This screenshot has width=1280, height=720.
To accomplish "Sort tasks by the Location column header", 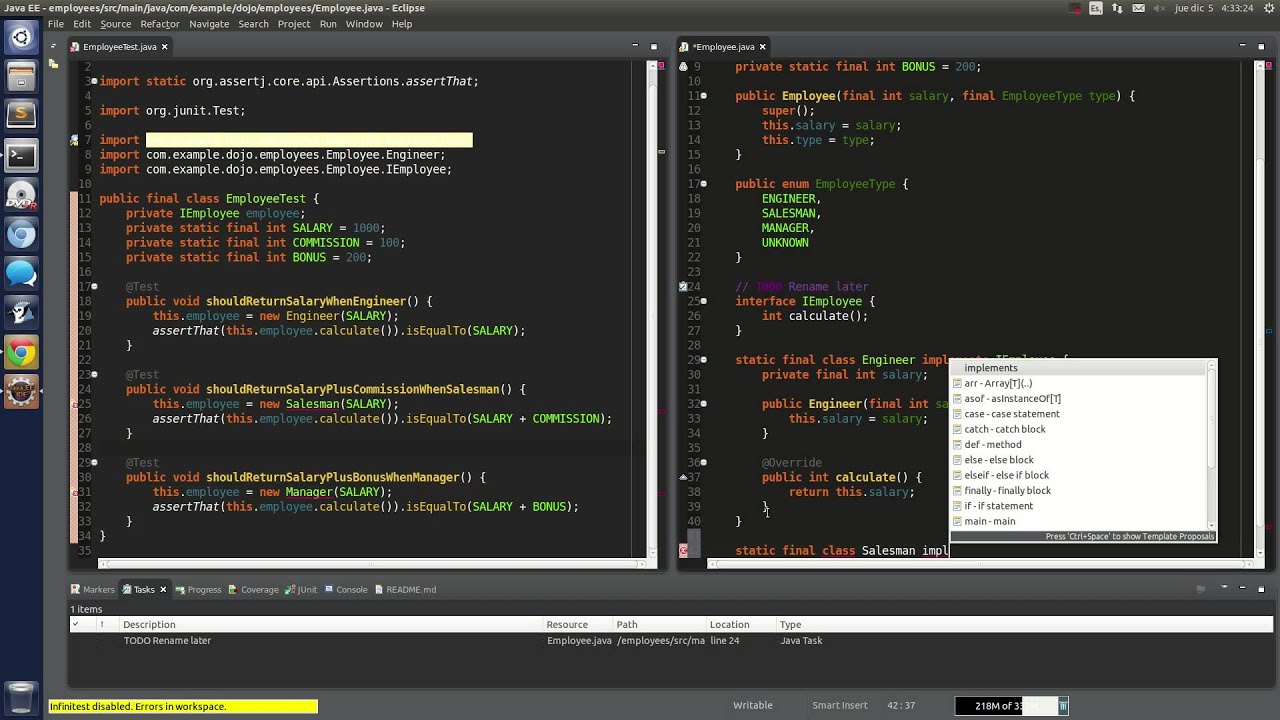I will [741, 625].
